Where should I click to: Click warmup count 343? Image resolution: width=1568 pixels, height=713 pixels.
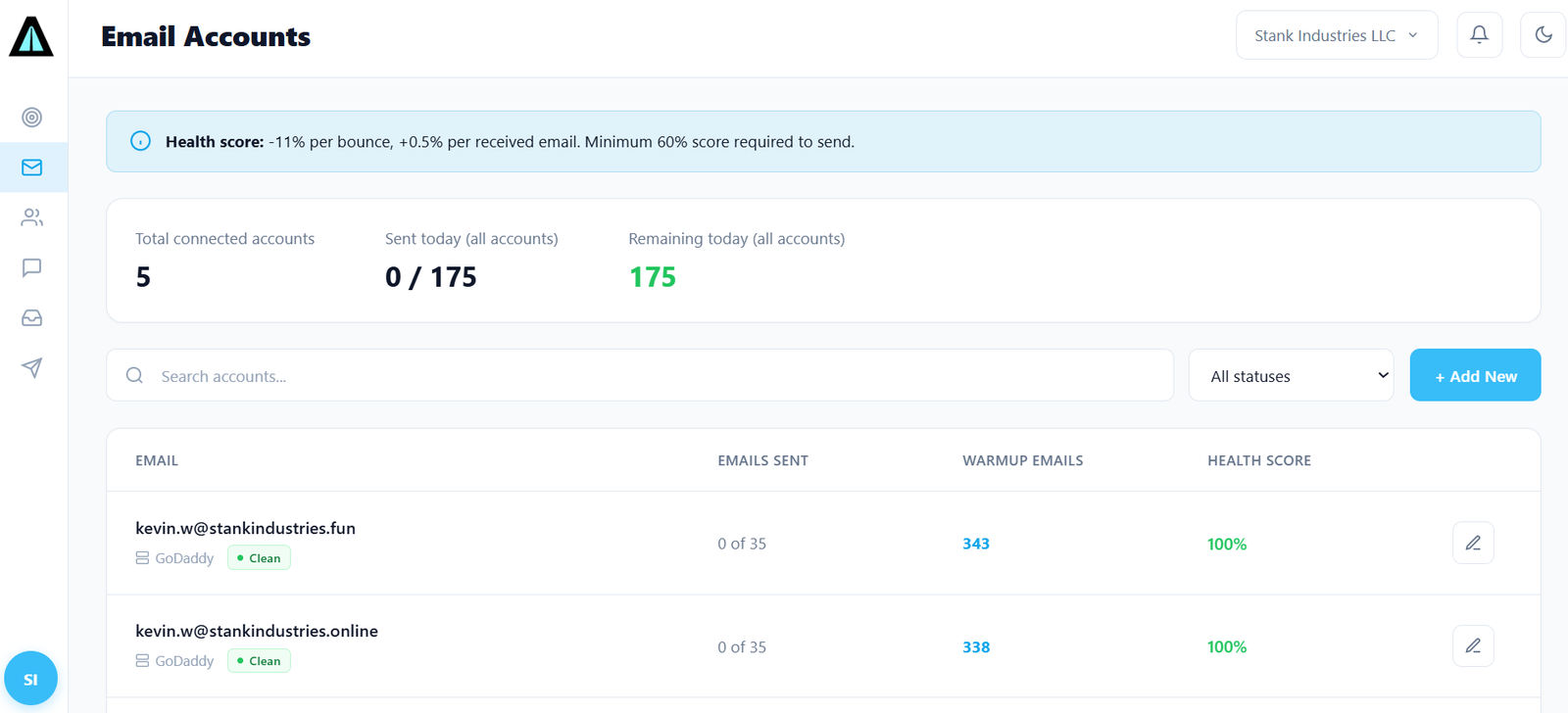(976, 544)
